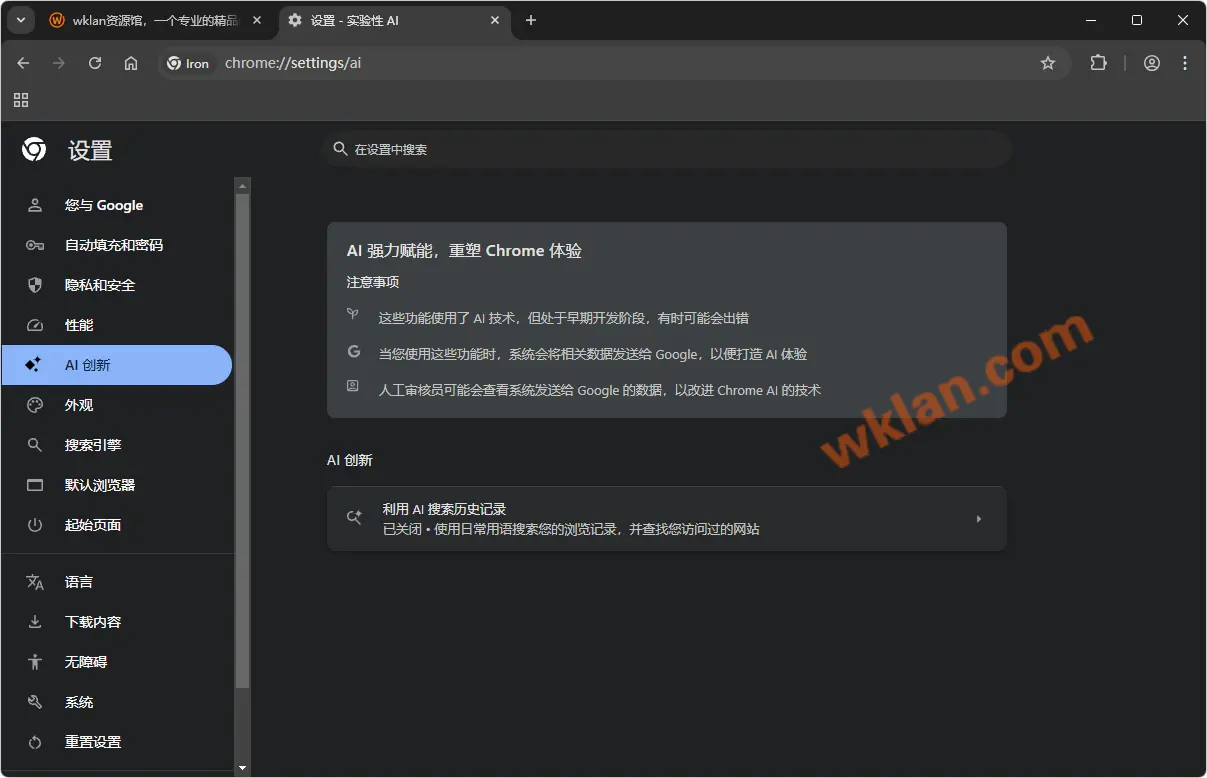The height and width of the screenshot is (778, 1207).
Task: Click the address bar URL chrome://settings/ai
Action: (293, 63)
